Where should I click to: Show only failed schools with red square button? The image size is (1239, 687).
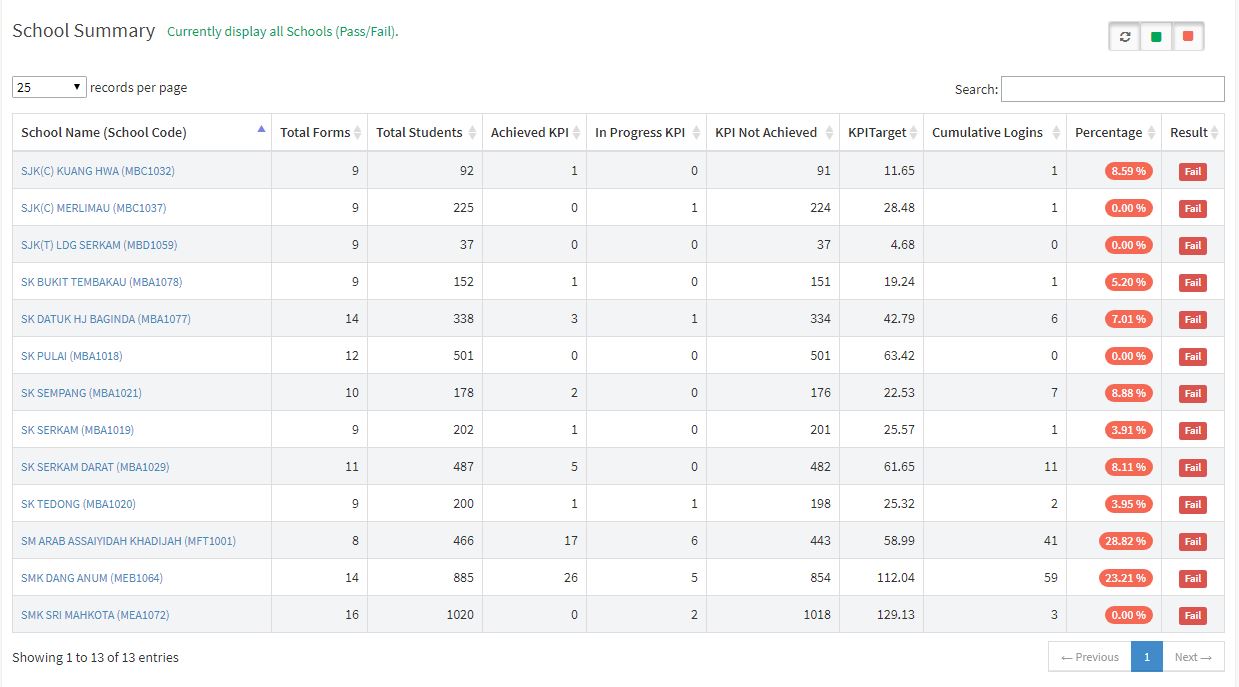coord(1188,37)
